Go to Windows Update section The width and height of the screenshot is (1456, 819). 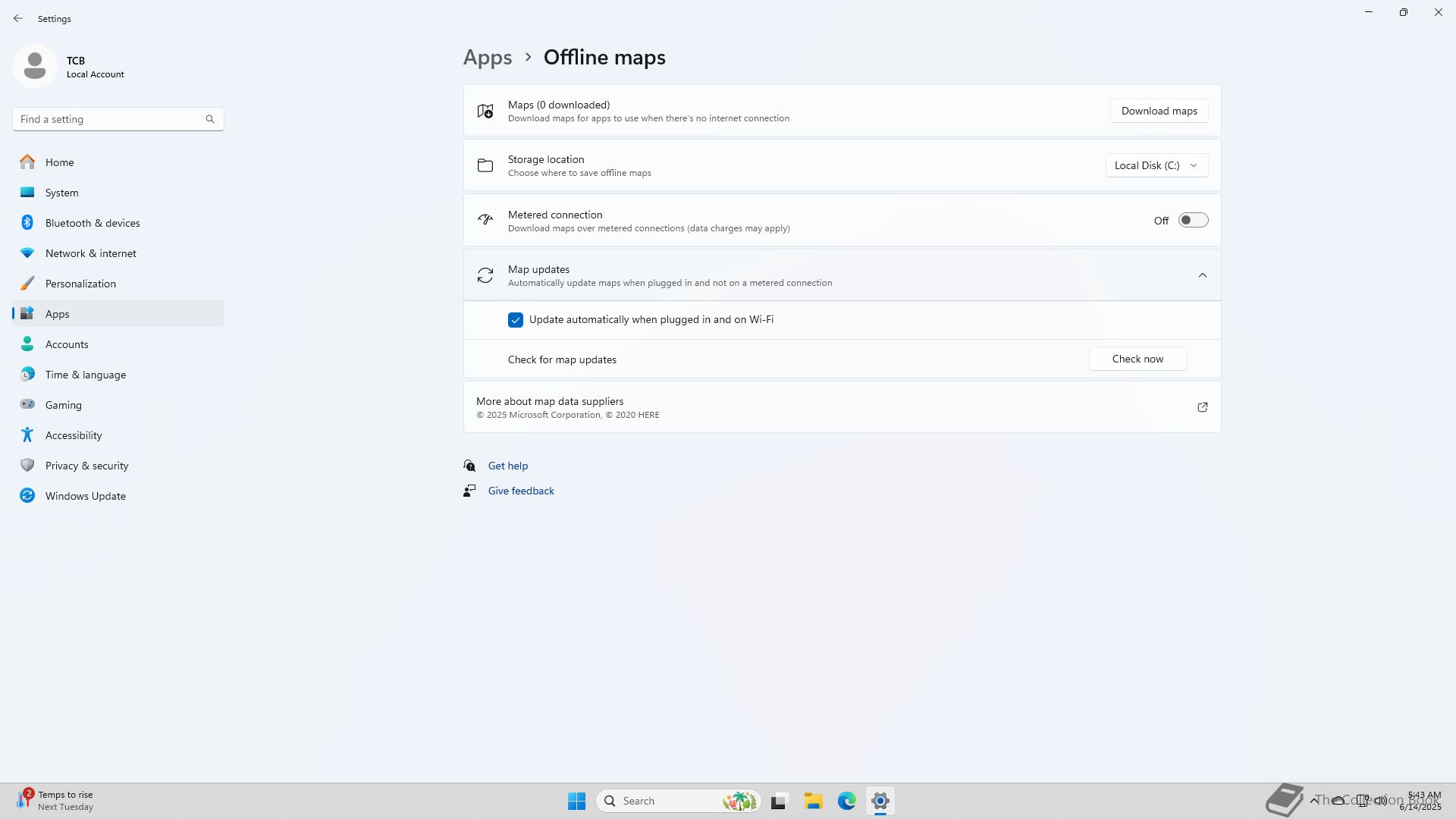(x=85, y=496)
